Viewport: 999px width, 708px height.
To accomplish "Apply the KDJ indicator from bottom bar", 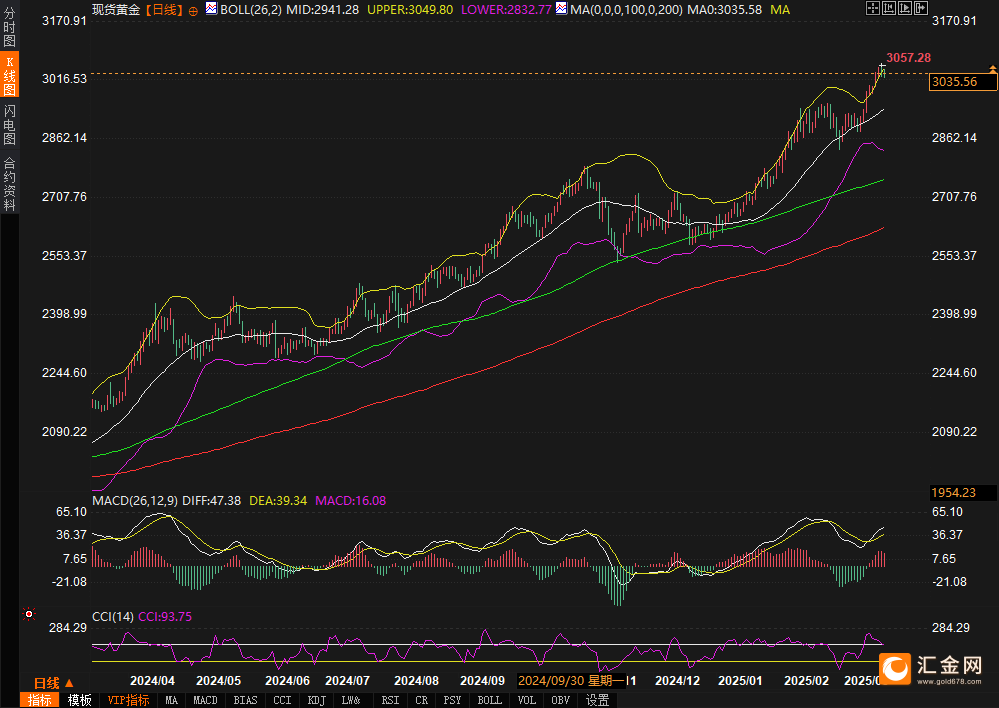I will point(317,700).
